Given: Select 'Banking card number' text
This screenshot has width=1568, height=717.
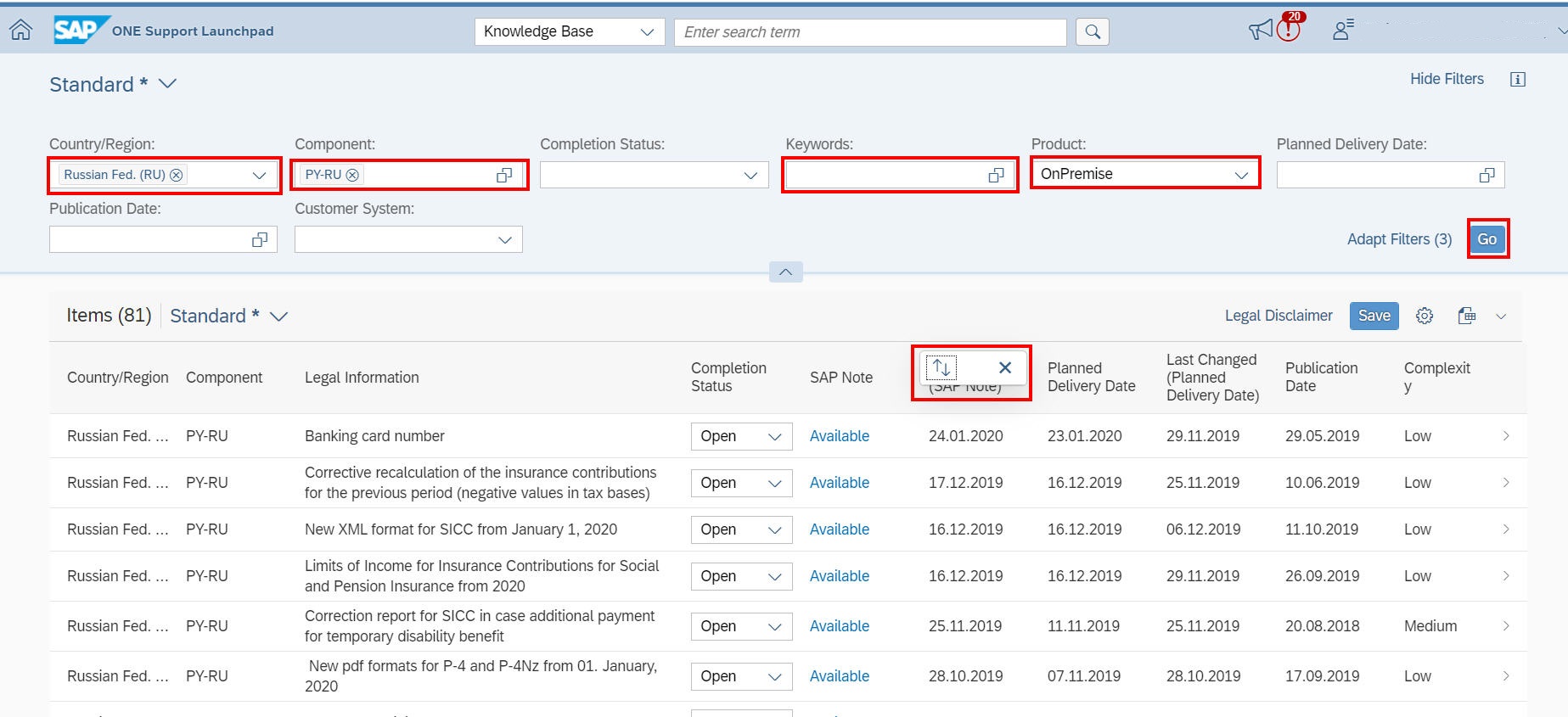Looking at the screenshot, I should click(374, 436).
